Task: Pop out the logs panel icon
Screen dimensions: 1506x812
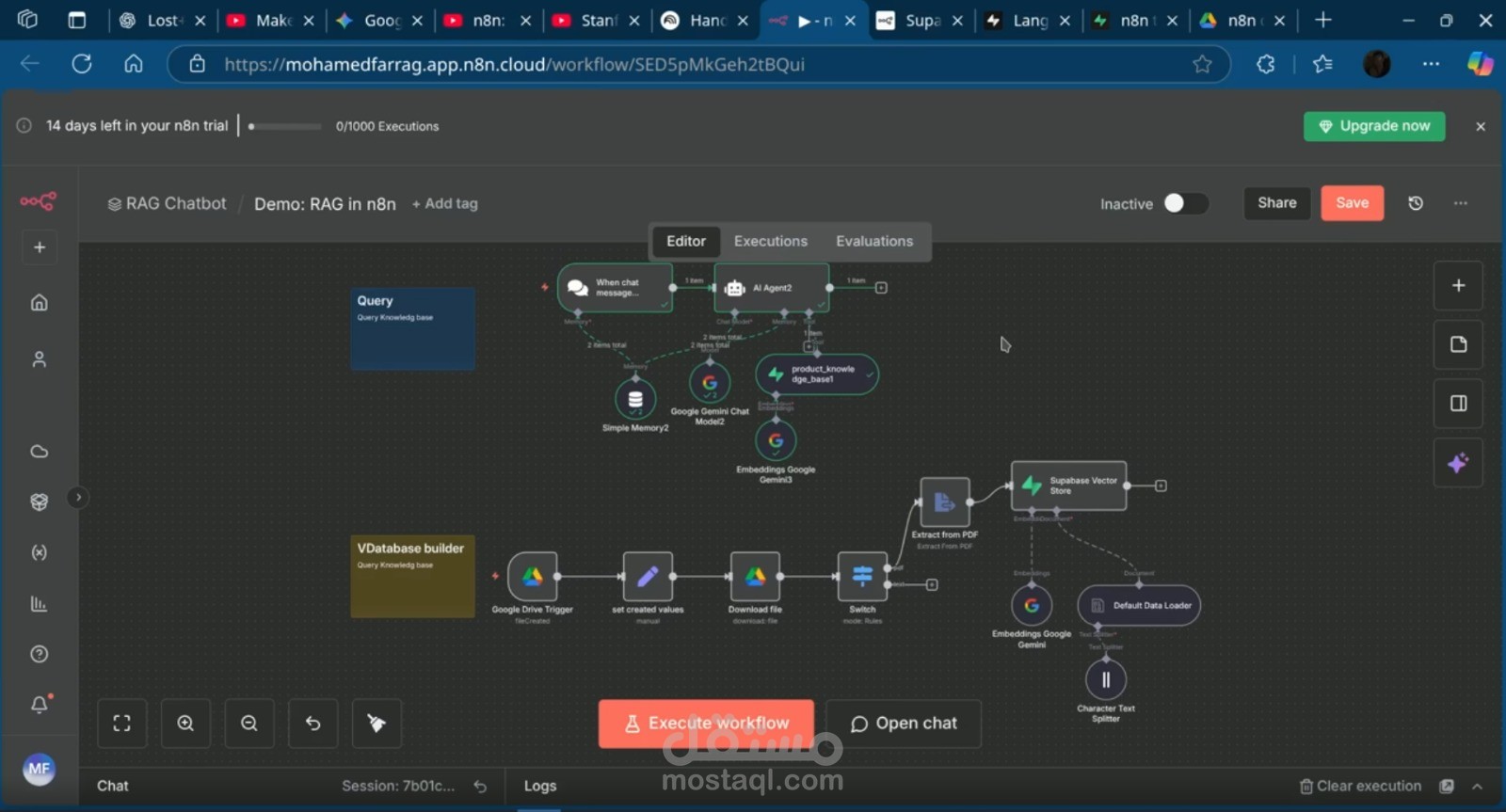Action: click(x=1447, y=787)
